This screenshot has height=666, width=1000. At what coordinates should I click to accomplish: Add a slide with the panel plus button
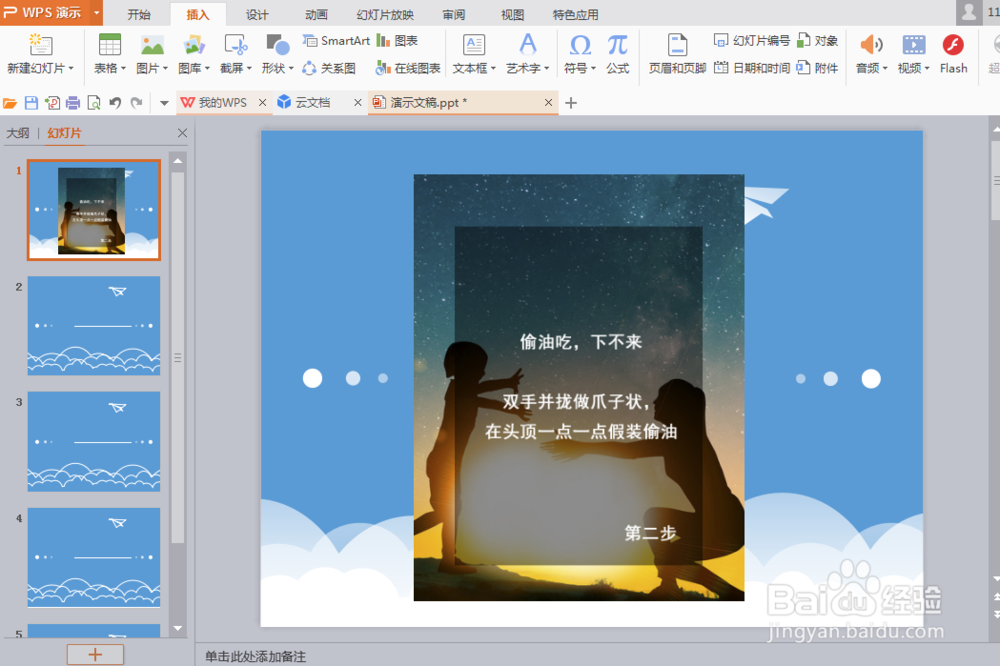(x=95, y=655)
